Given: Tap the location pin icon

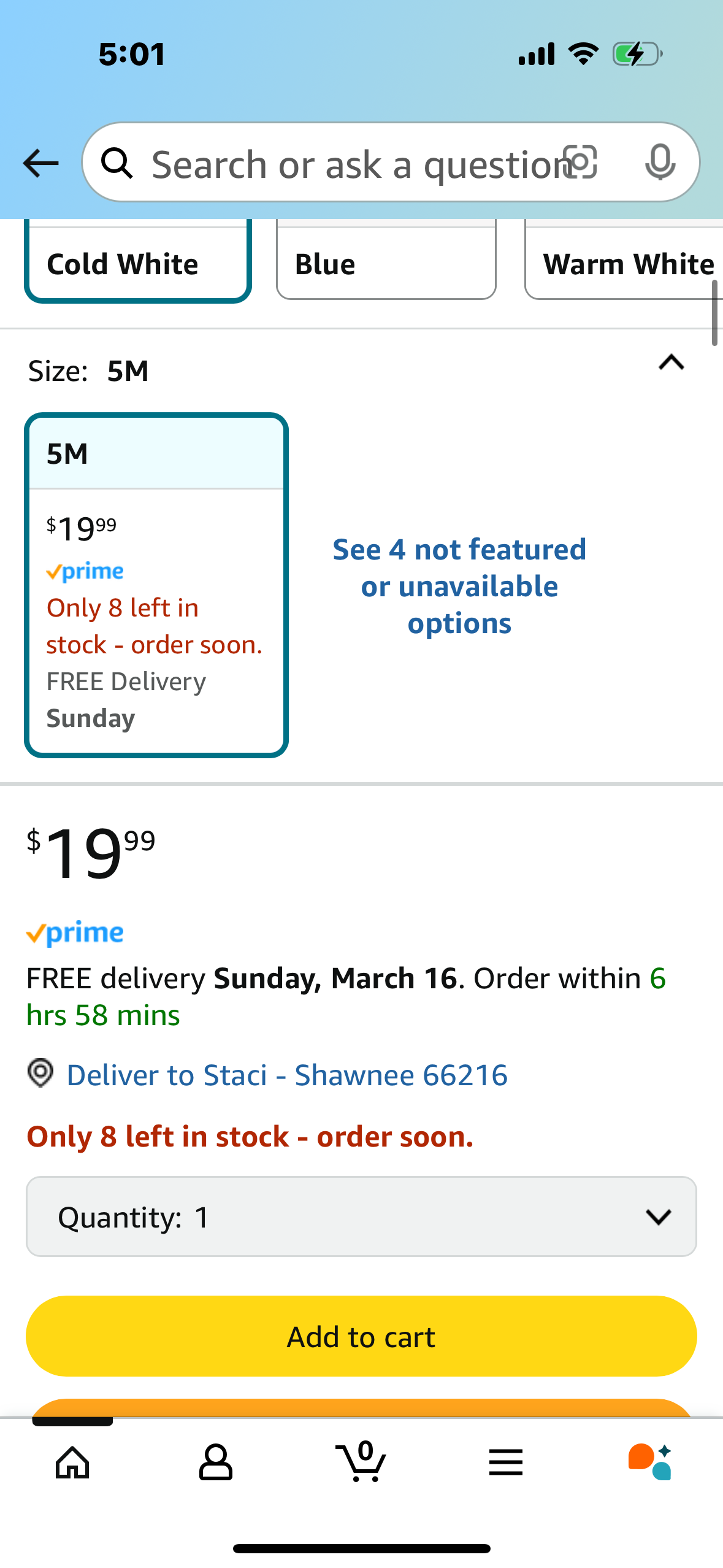Looking at the screenshot, I should coord(40,1074).
